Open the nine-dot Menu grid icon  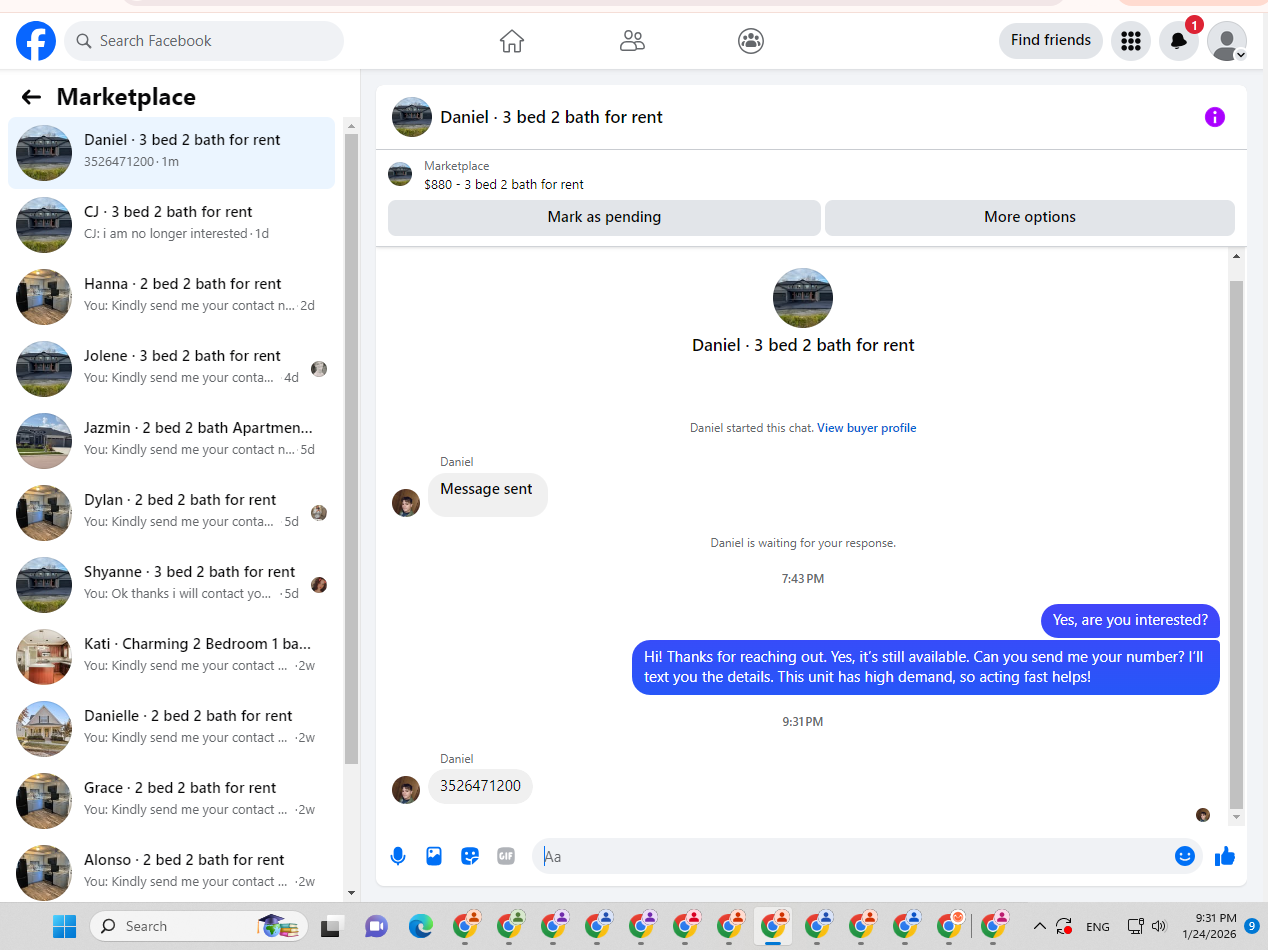(x=1131, y=41)
